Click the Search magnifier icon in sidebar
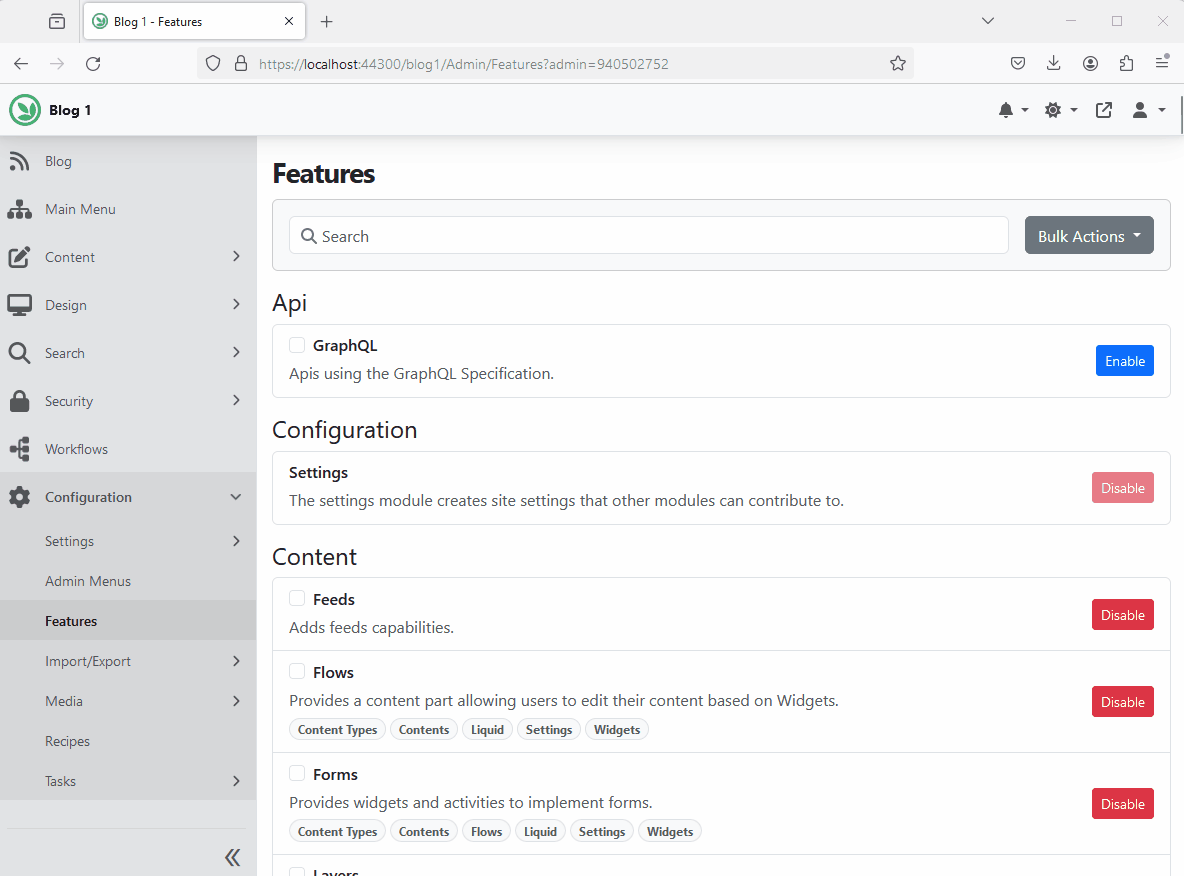The image size is (1184, 876). [x=19, y=353]
